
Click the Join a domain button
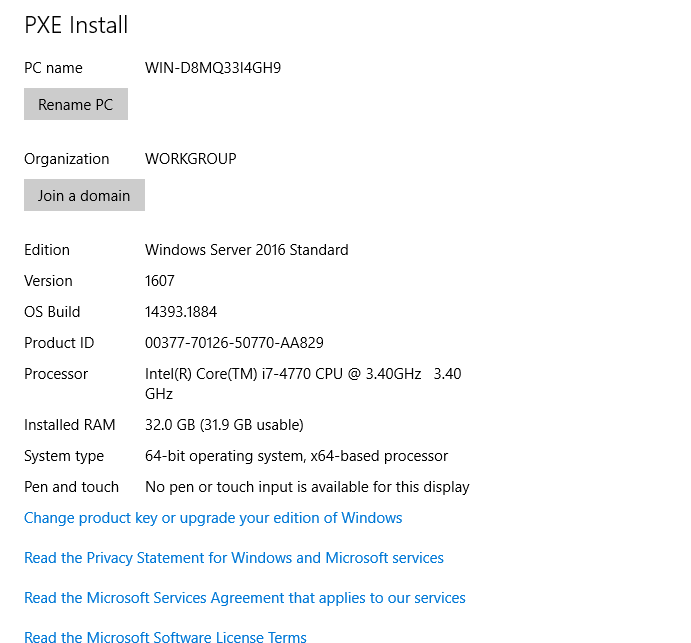point(84,195)
